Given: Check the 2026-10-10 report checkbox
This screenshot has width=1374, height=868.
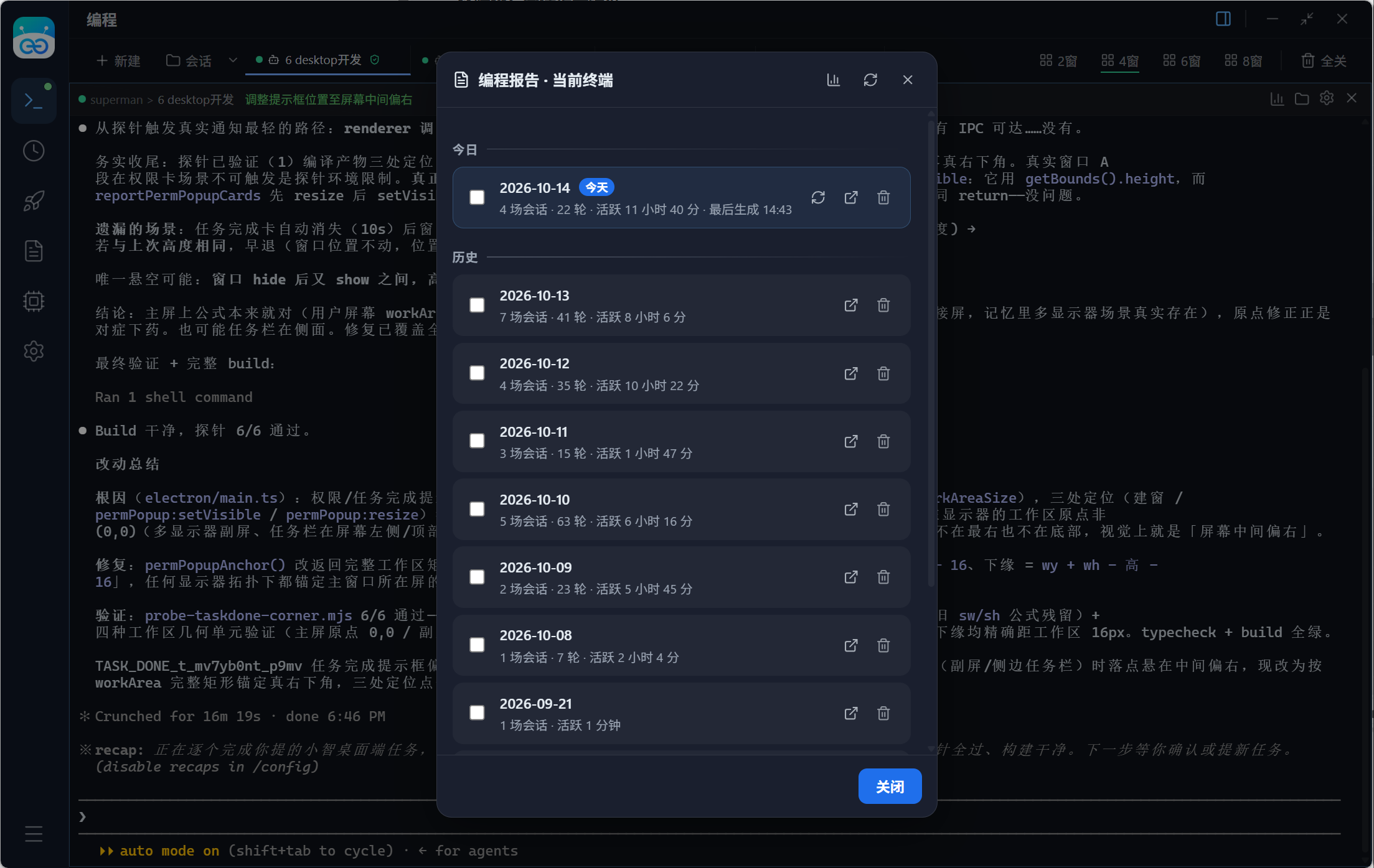Looking at the screenshot, I should point(477,509).
